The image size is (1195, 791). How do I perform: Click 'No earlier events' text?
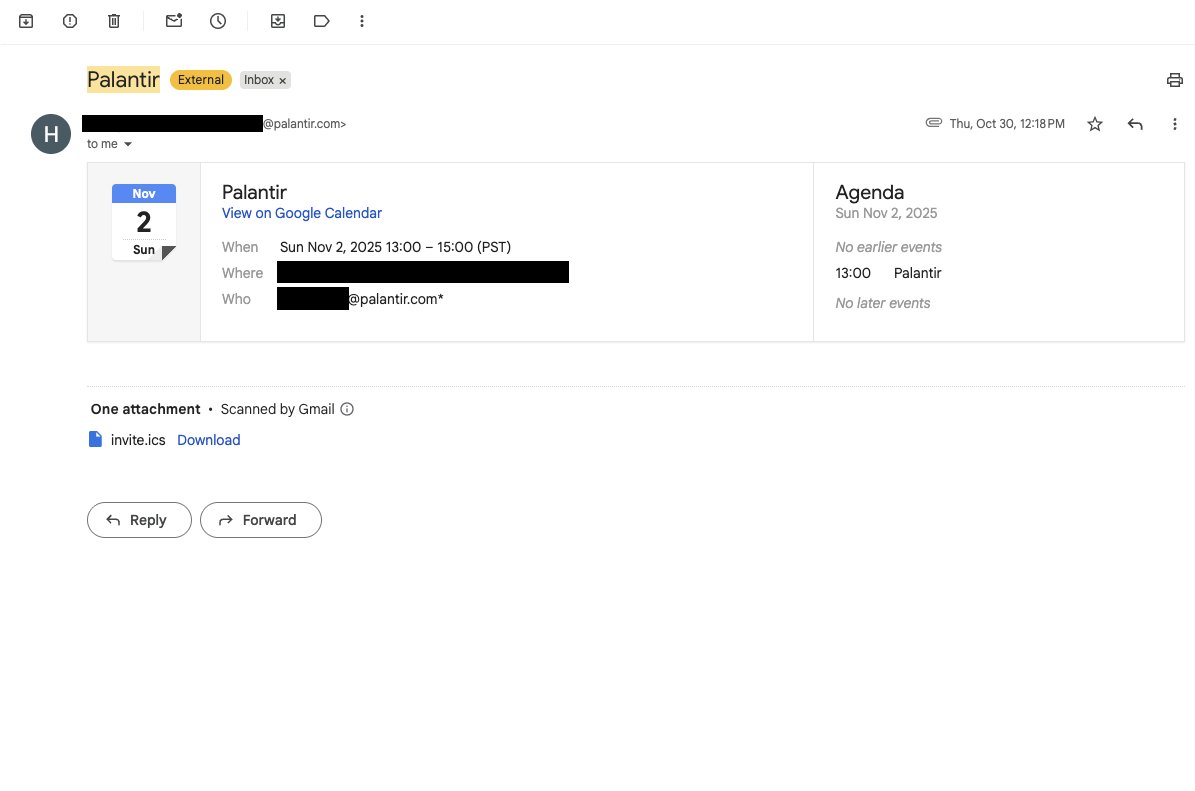coord(889,247)
